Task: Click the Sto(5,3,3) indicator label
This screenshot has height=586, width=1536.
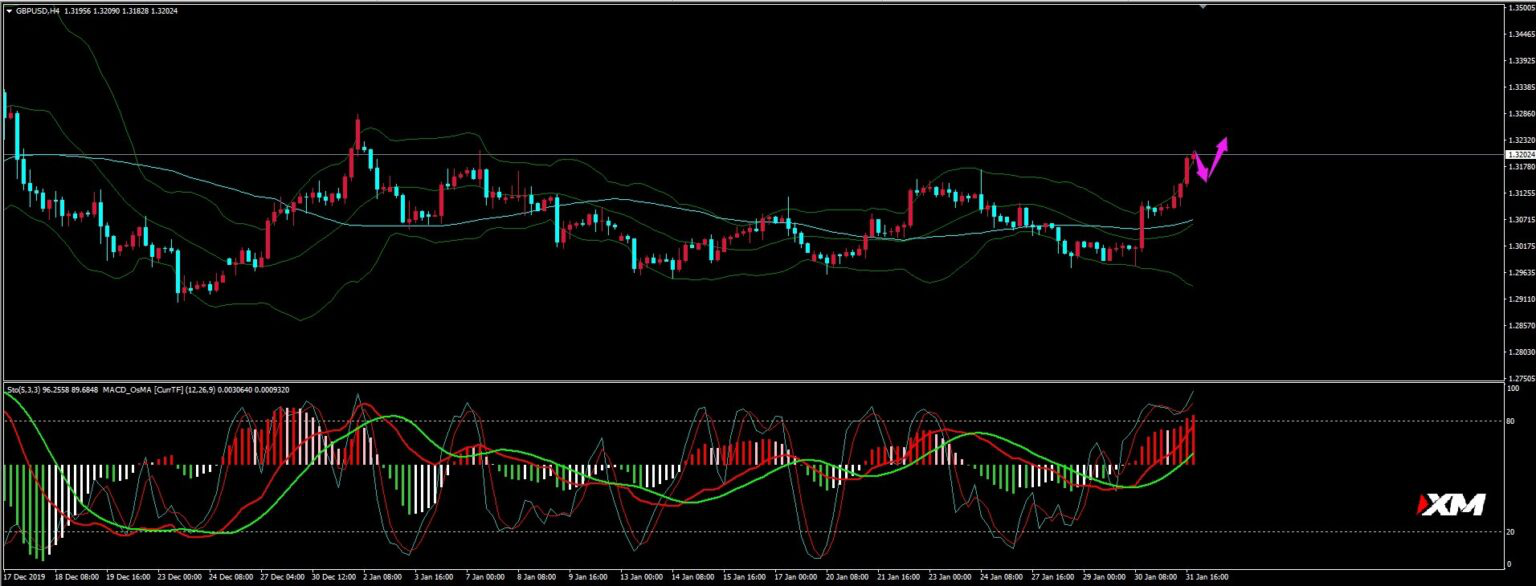Action: tap(25, 388)
